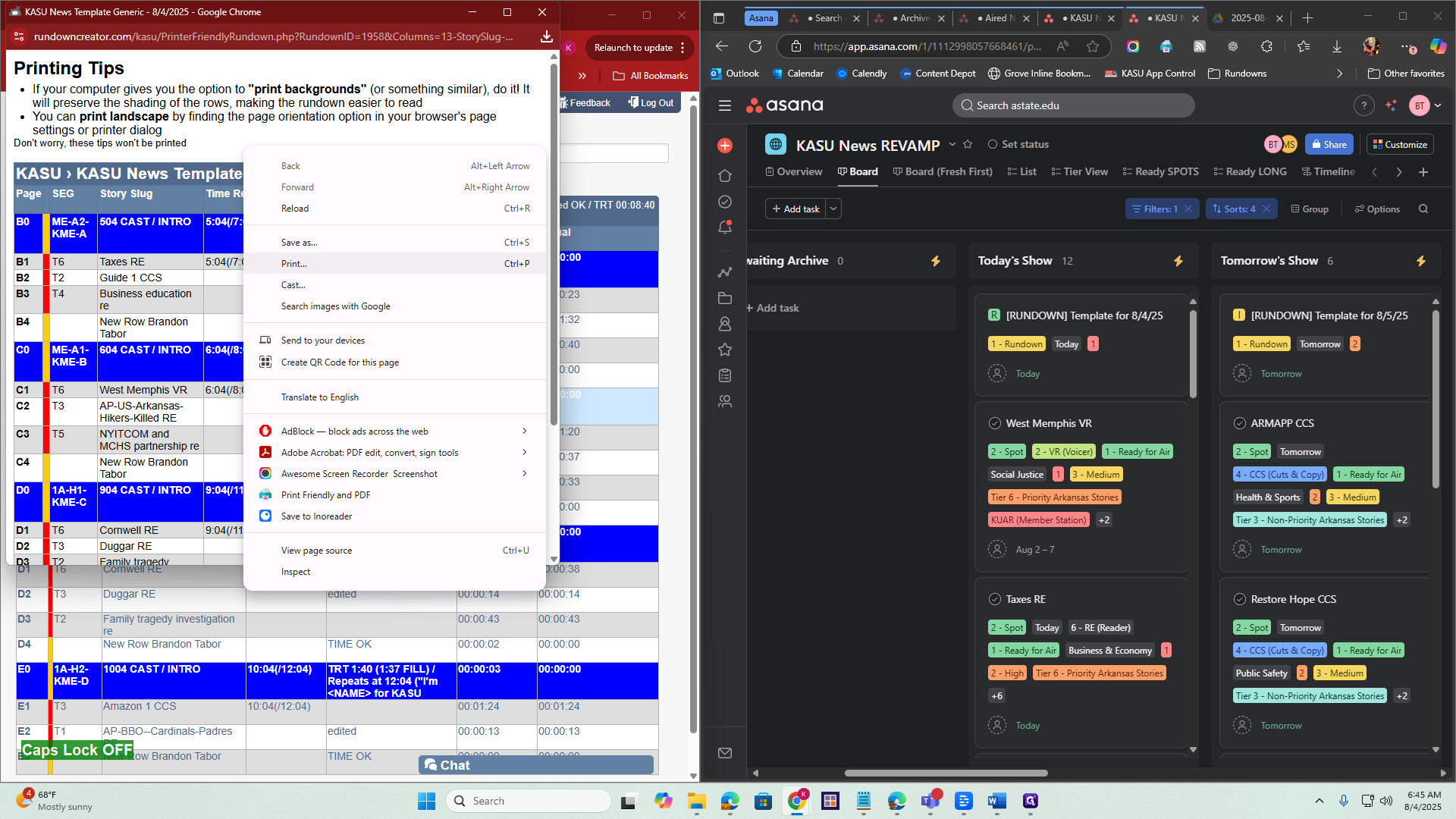Mark ARMAPP CCS task complete
The height and width of the screenshot is (819, 1456).
click(x=1240, y=423)
